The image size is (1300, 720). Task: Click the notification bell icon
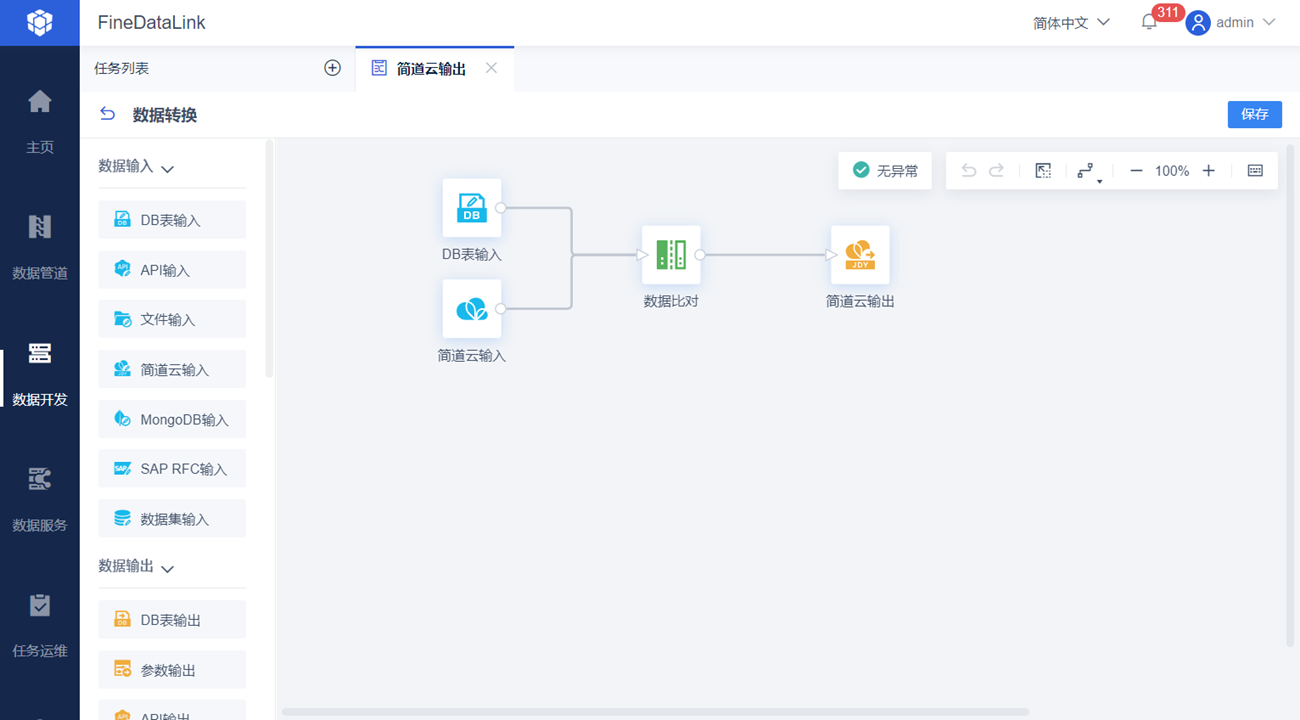tap(1149, 22)
